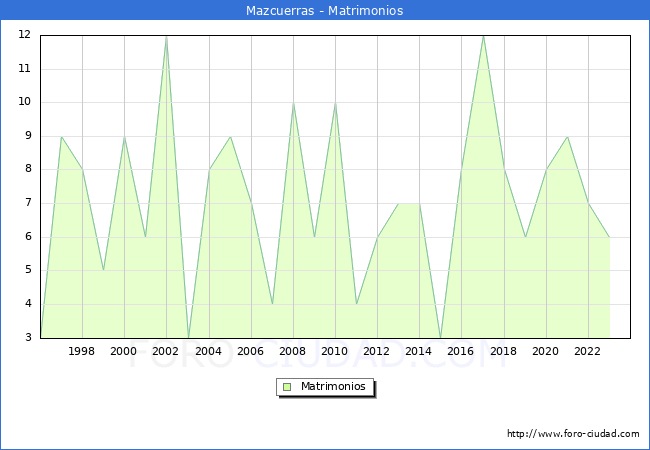Viewport: 650px width, 450px height.
Task: Click the chart title Mazcuerras - Matrimonios
Action: [325, 10]
